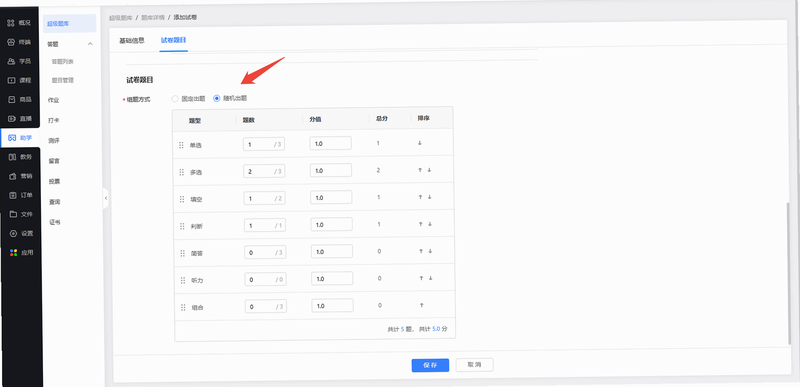Select the 固定出题 radio option
The width and height of the screenshot is (800, 387).
(x=175, y=99)
